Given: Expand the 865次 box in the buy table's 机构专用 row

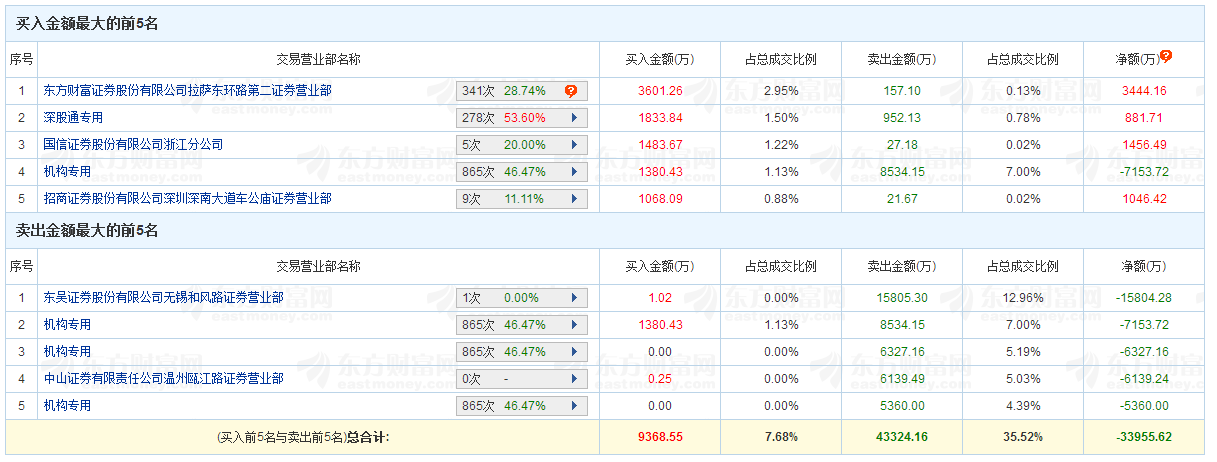Looking at the screenshot, I should click(574, 172).
